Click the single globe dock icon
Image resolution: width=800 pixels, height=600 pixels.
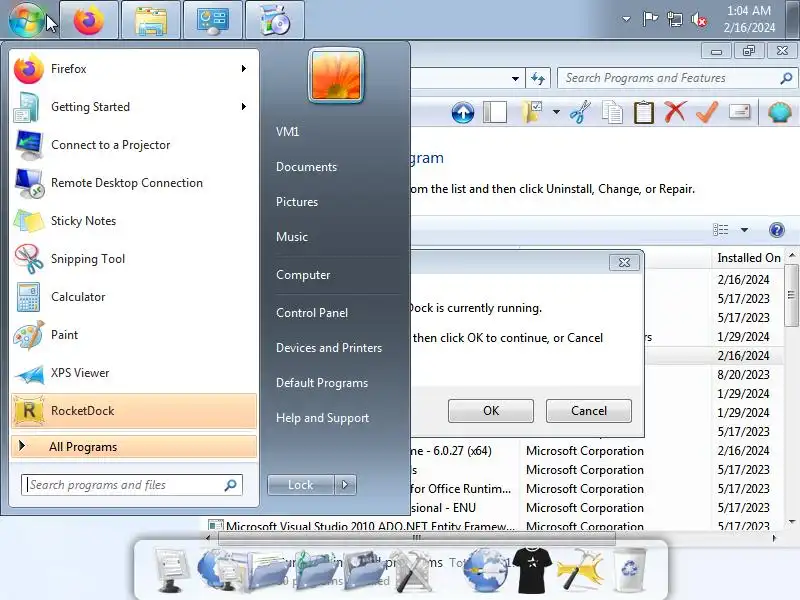485,569
